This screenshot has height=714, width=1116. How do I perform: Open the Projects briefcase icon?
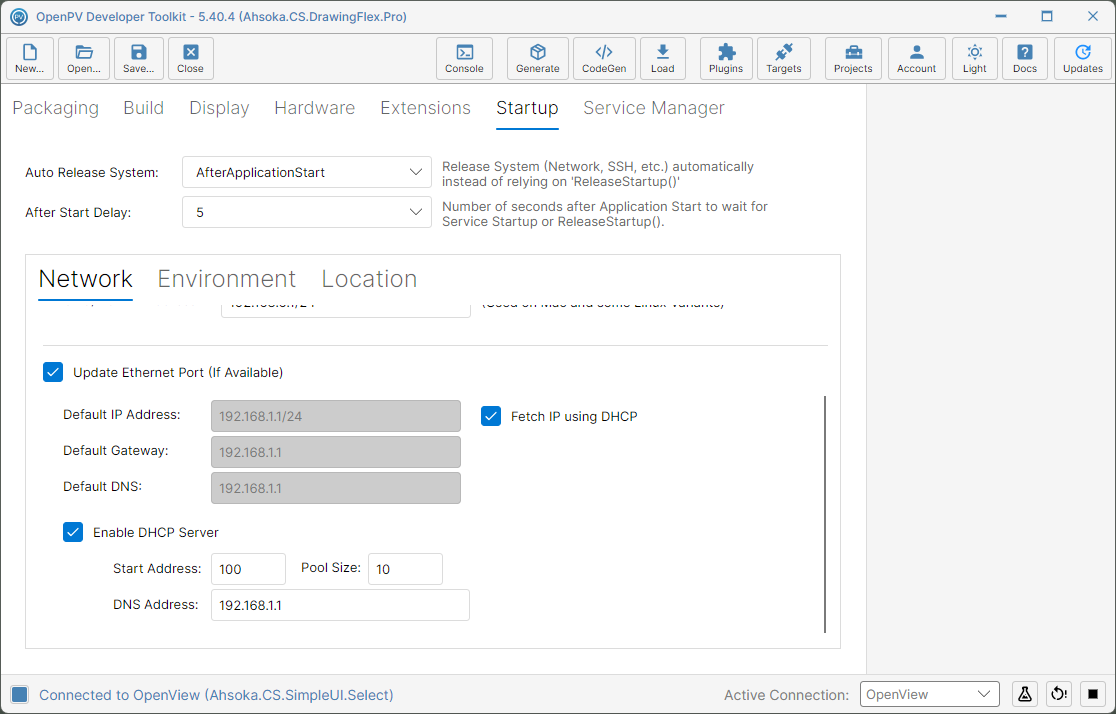(x=853, y=58)
